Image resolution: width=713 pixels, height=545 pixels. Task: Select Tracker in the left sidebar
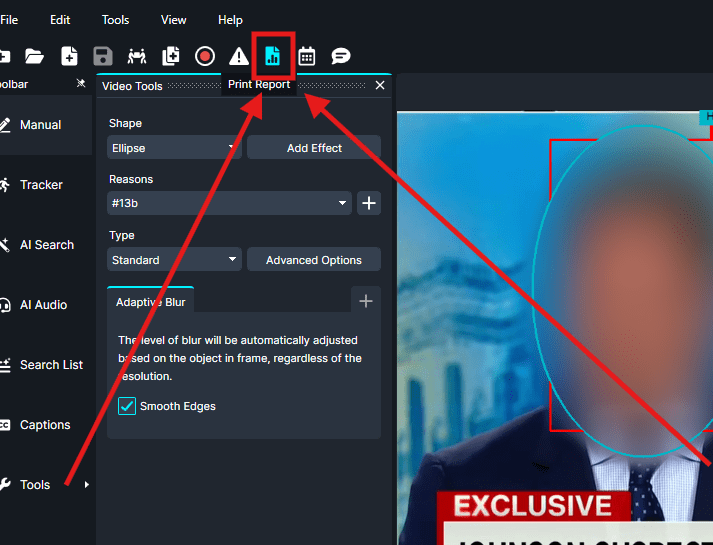click(x=41, y=185)
